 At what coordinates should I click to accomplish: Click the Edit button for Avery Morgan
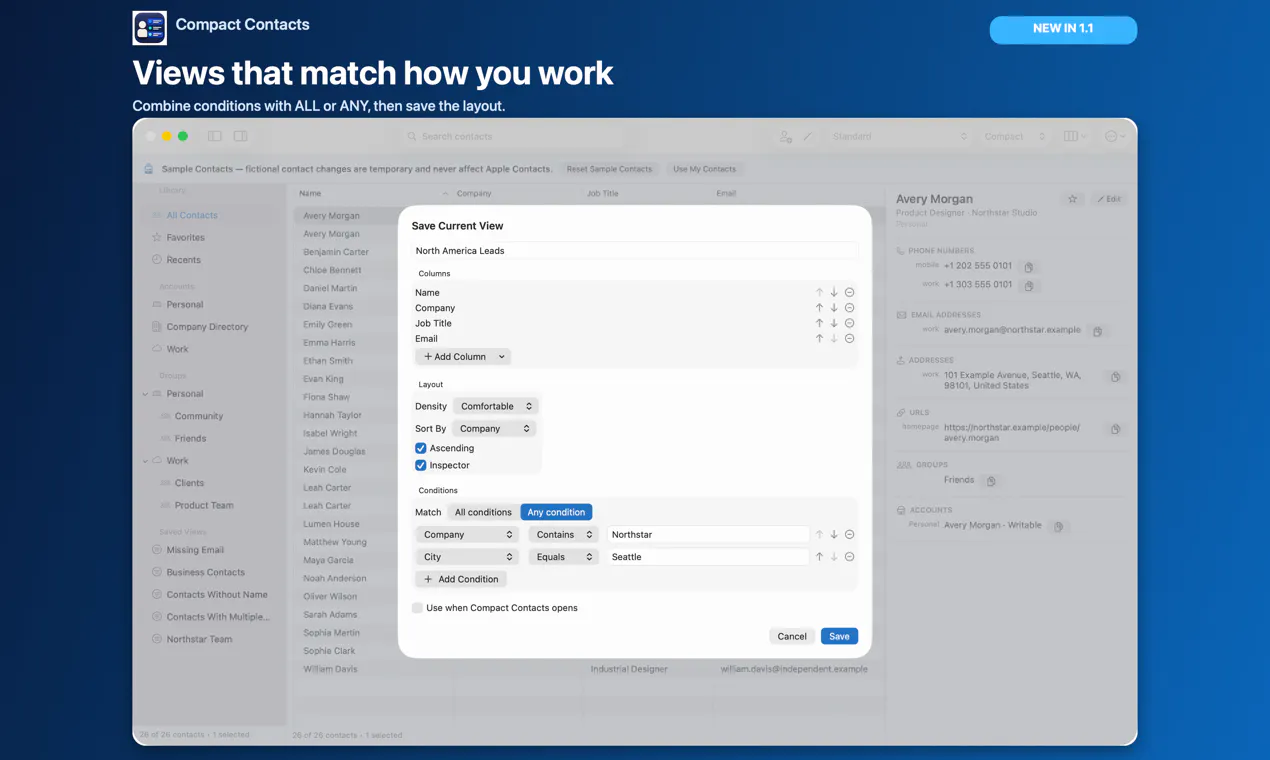[x=1109, y=199]
